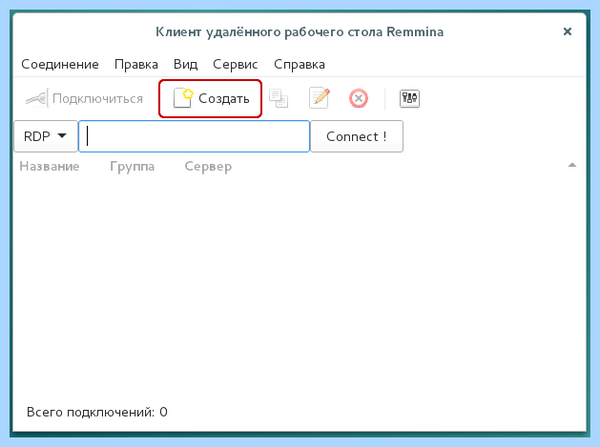600x447 pixels.
Task: Click Создать to create new connection
Action: tap(210, 99)
